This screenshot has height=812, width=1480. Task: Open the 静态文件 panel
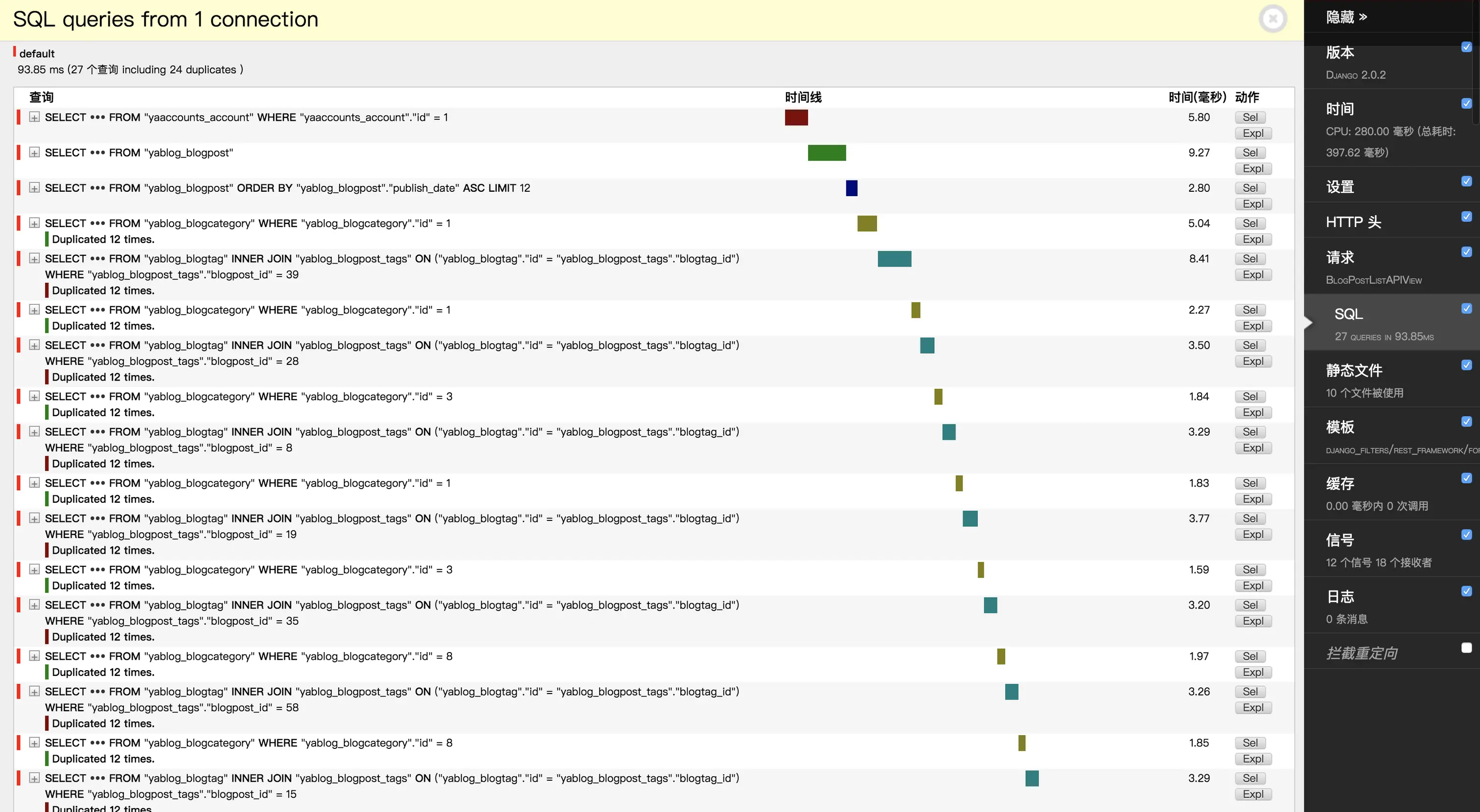(x=1354, y=370)
